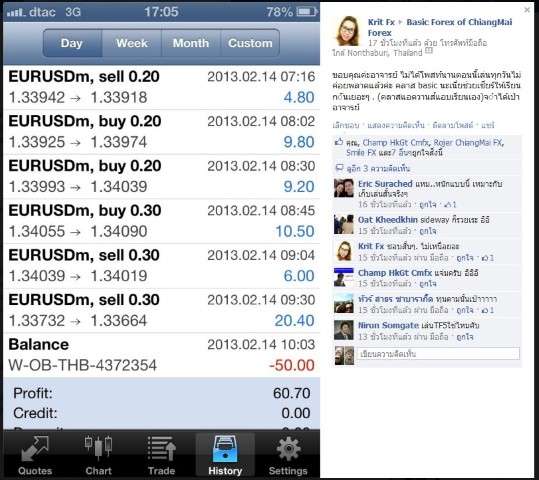Switch to the Week period segment

[132, 43]
